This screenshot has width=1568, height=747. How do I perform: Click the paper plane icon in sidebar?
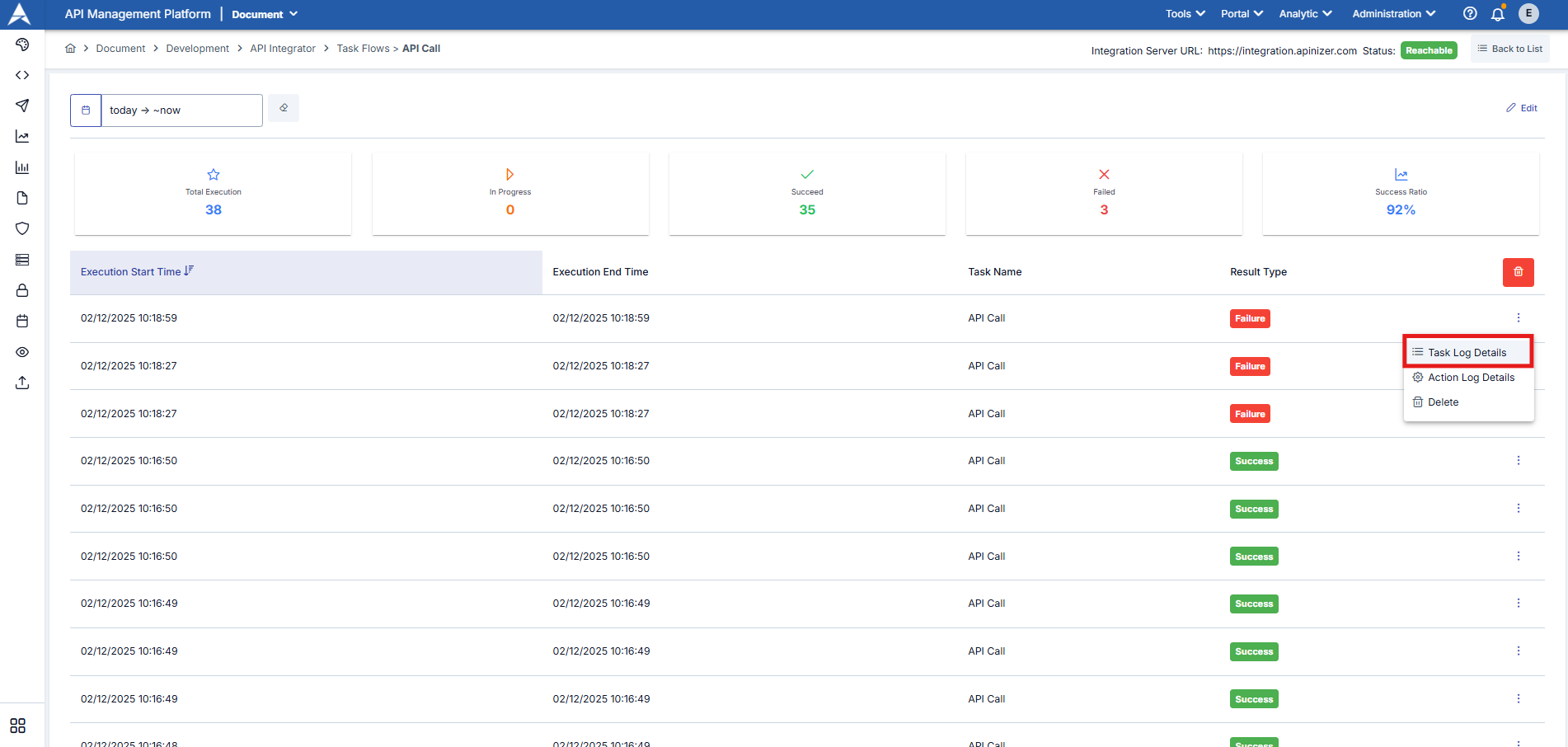point(22,106)
